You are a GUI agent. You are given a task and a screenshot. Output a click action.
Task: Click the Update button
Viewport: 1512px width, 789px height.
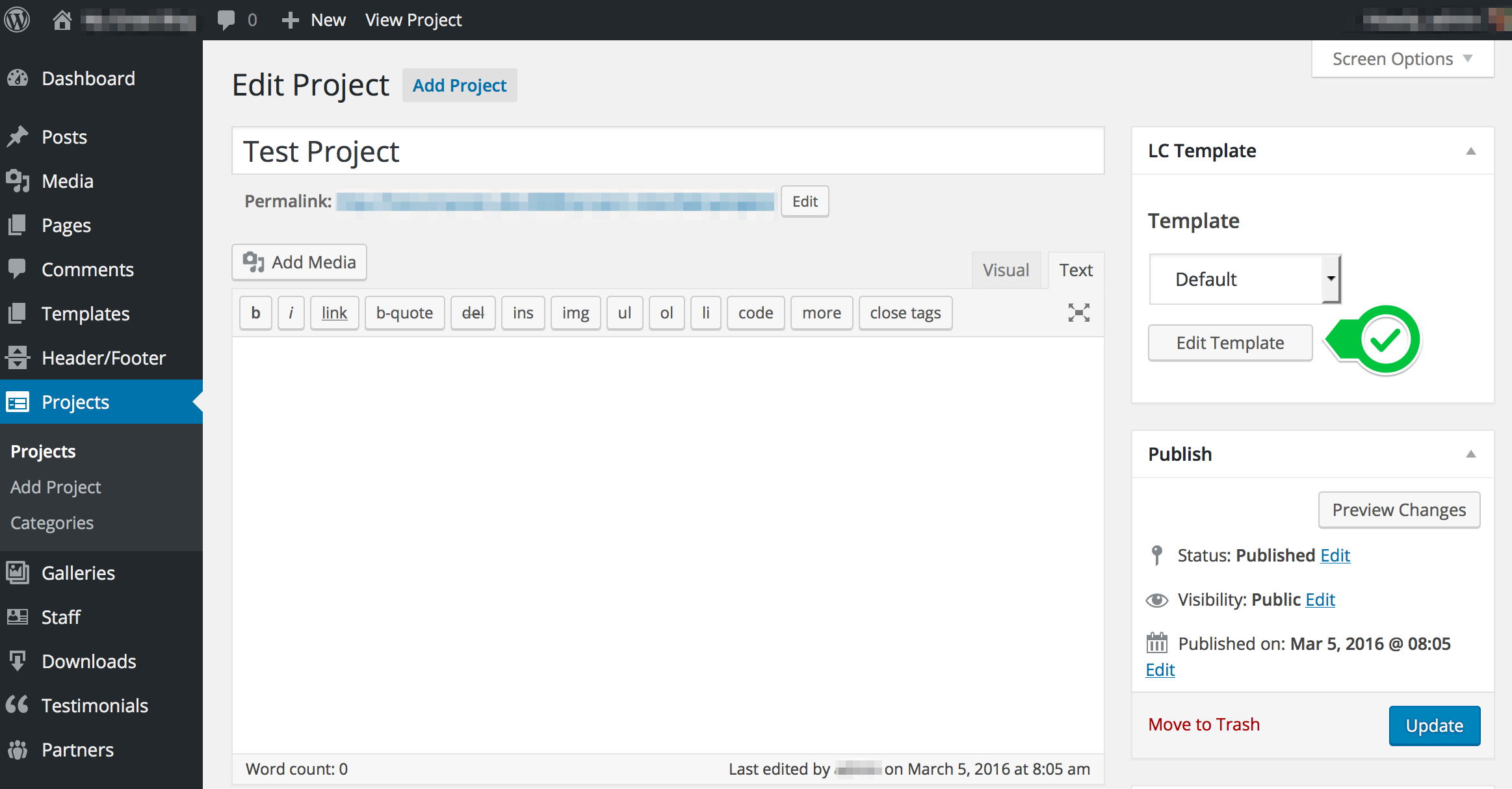[x=1435, y=725]
